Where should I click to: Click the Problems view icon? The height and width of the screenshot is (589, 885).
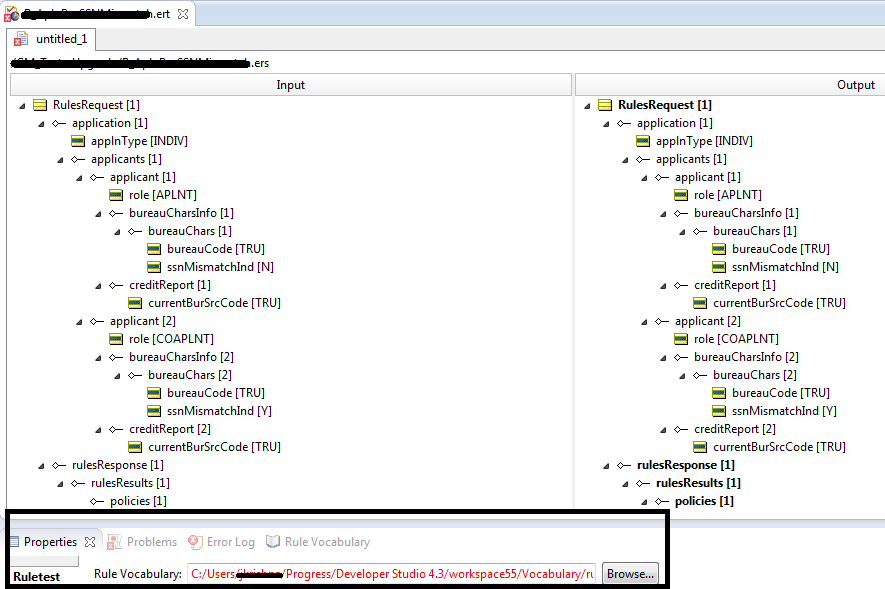coord(115,542)
